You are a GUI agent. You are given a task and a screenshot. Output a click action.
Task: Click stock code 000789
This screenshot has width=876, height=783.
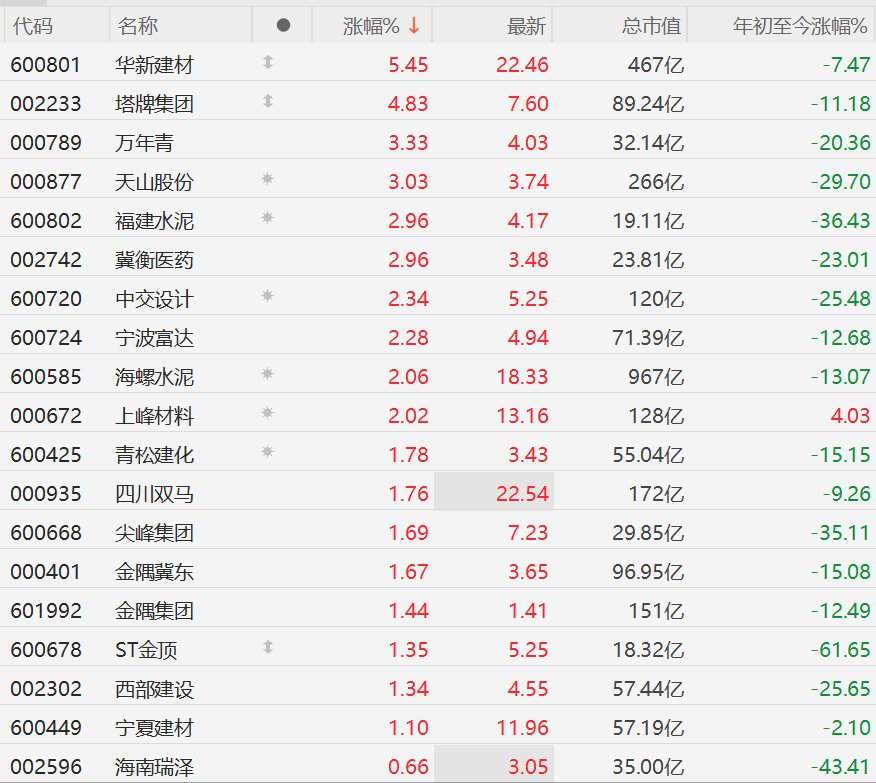[46, 143]
